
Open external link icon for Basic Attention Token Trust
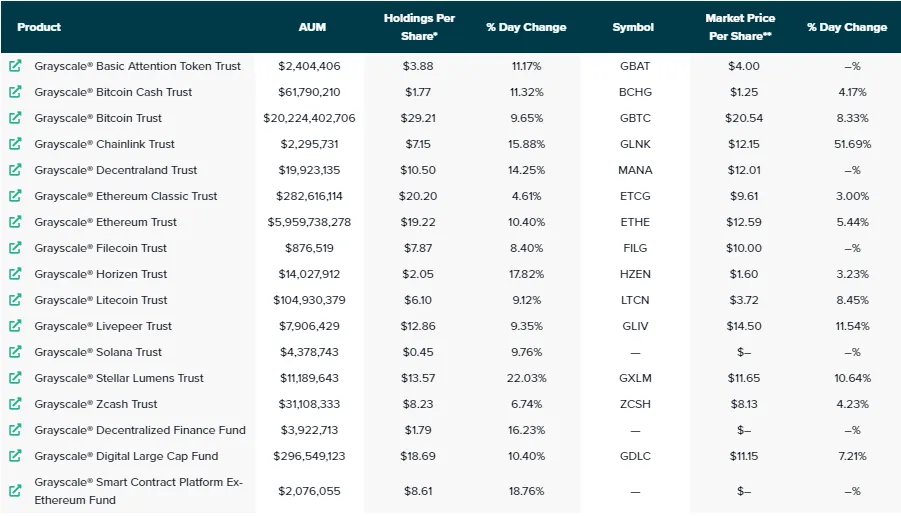[x=16, y=66]
